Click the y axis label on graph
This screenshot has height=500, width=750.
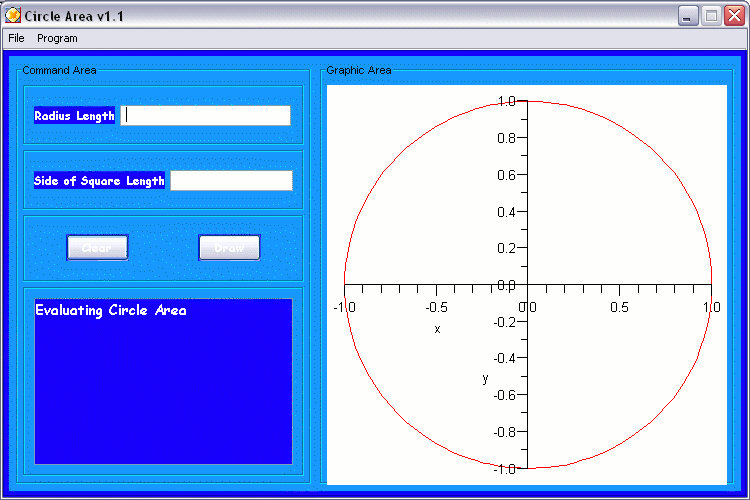tap(485, 378)
